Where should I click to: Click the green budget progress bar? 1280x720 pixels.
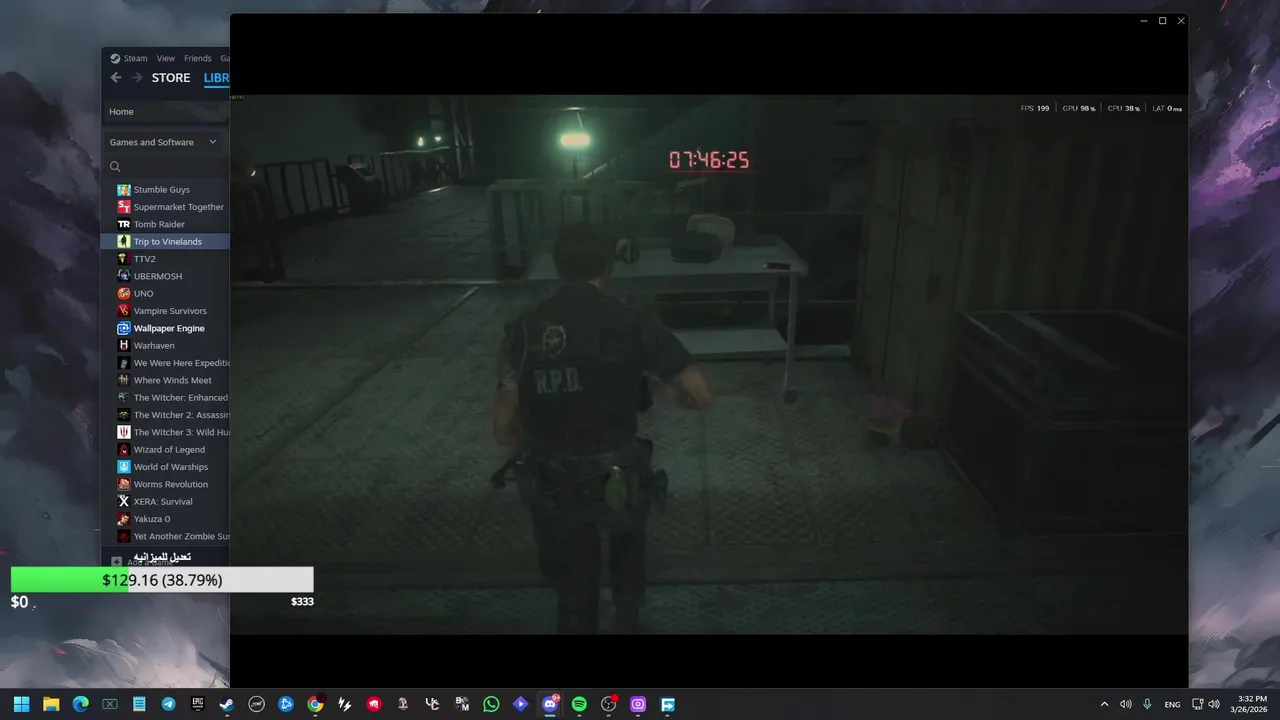pyautogui.click(x=162, y=580)
